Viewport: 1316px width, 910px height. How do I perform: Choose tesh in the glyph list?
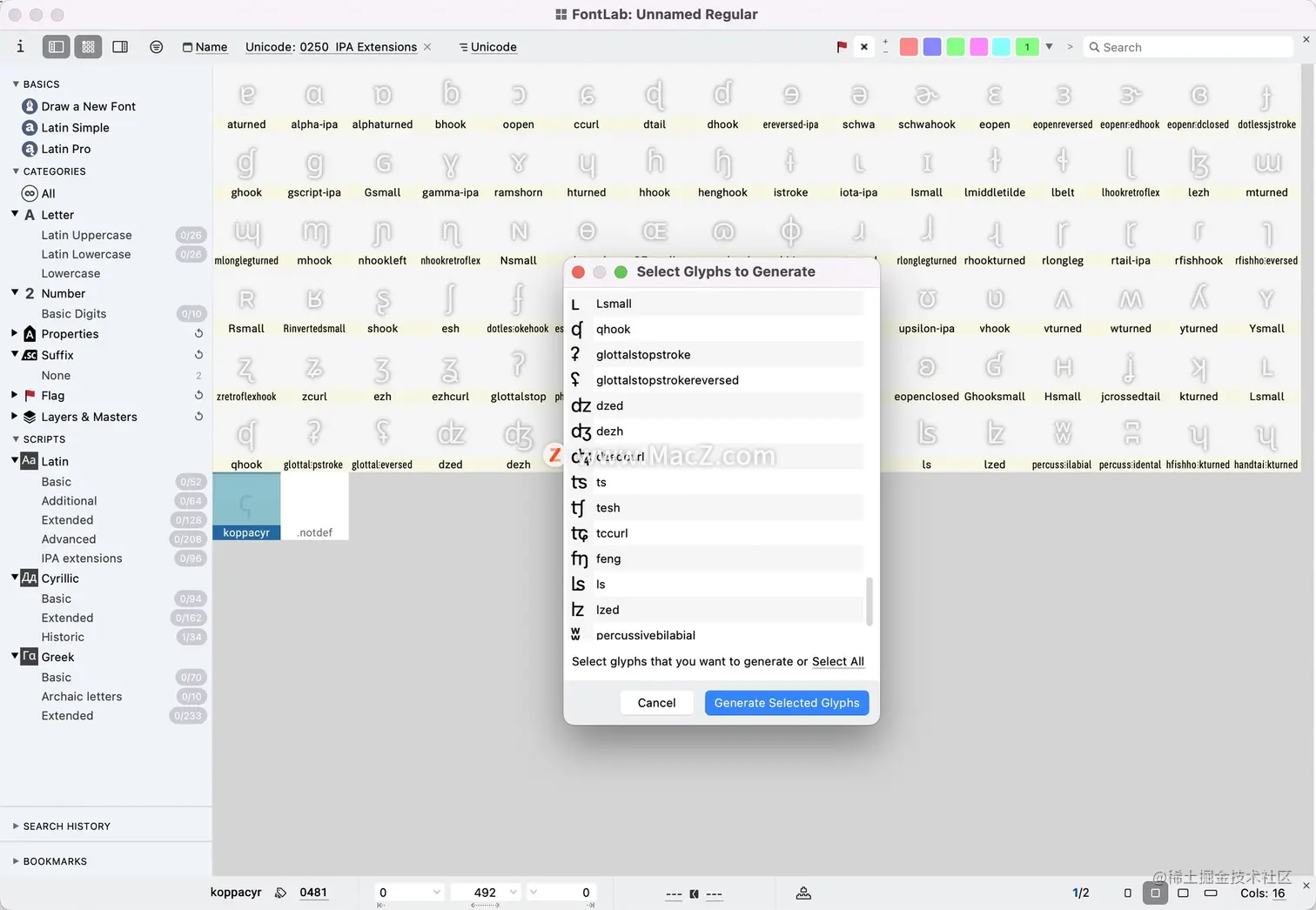tap(715, 508)
